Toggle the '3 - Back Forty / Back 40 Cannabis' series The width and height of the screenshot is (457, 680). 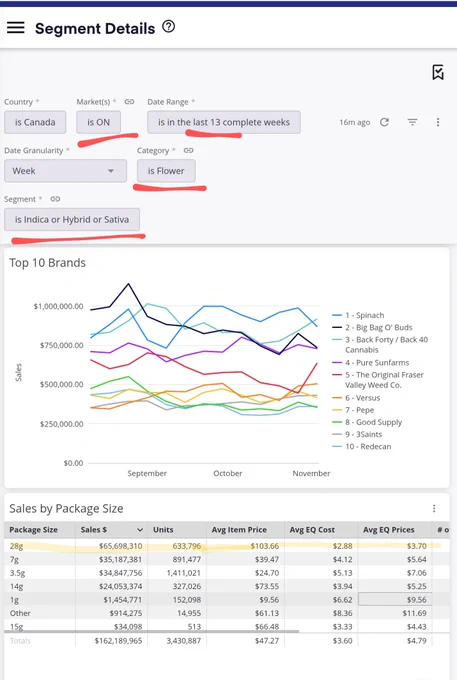[380, 345]
